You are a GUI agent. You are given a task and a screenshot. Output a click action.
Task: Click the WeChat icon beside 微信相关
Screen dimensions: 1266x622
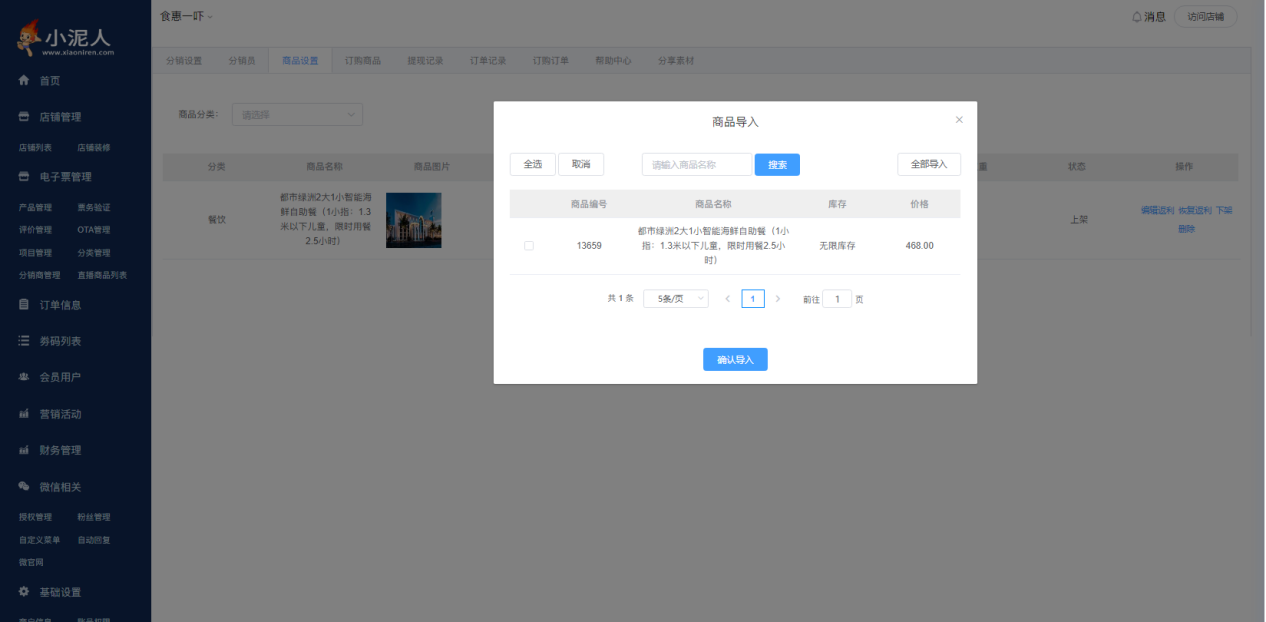(x=24, y=486)
